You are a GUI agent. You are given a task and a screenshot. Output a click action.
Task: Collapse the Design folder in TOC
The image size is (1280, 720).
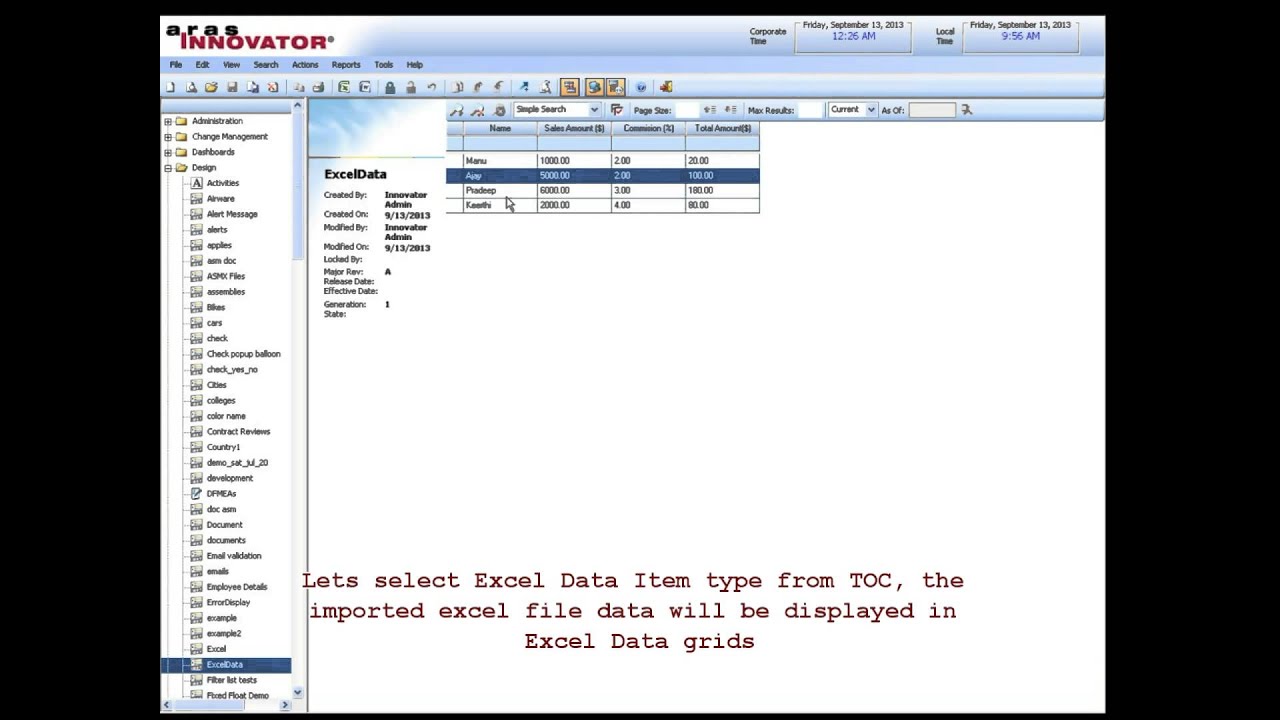click(168, 168)
